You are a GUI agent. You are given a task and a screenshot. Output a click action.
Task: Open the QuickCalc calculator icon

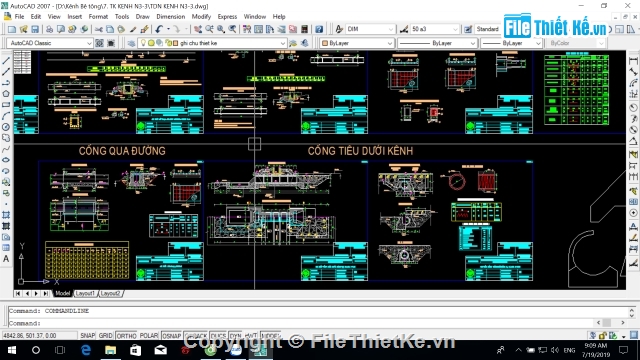click(x=304, y=29)
